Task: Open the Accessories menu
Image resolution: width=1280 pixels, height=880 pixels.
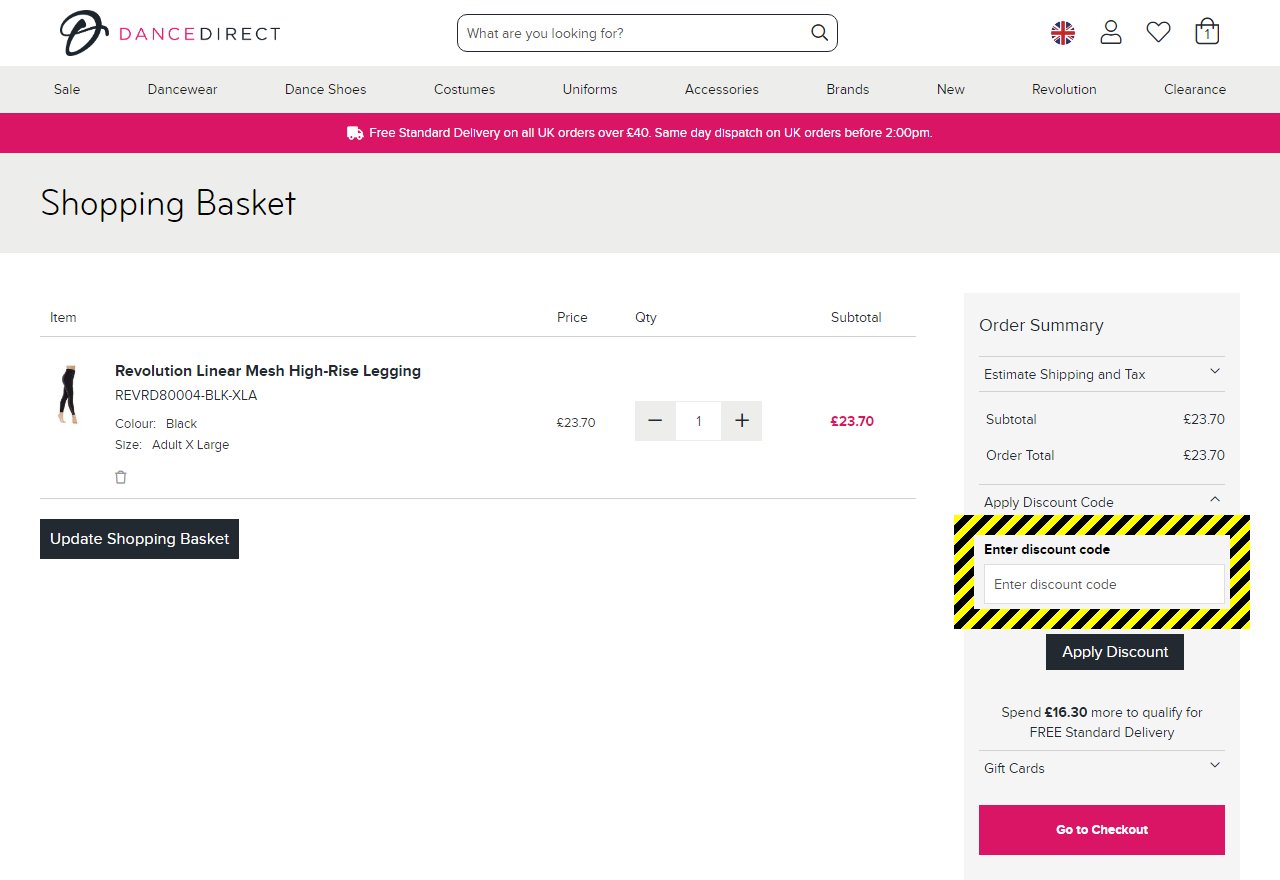Action: [x=721, y=89]
